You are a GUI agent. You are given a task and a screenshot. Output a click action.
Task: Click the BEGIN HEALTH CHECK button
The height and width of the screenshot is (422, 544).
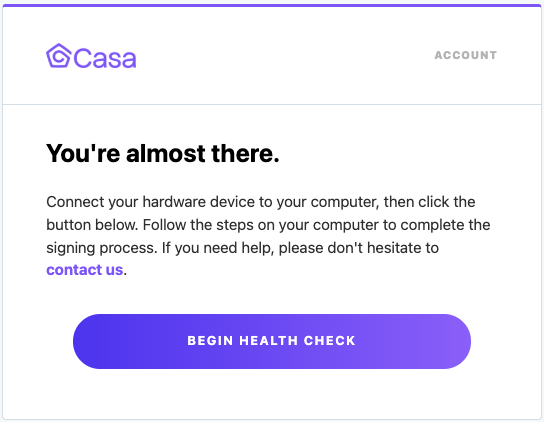click(x=272, y=341)
